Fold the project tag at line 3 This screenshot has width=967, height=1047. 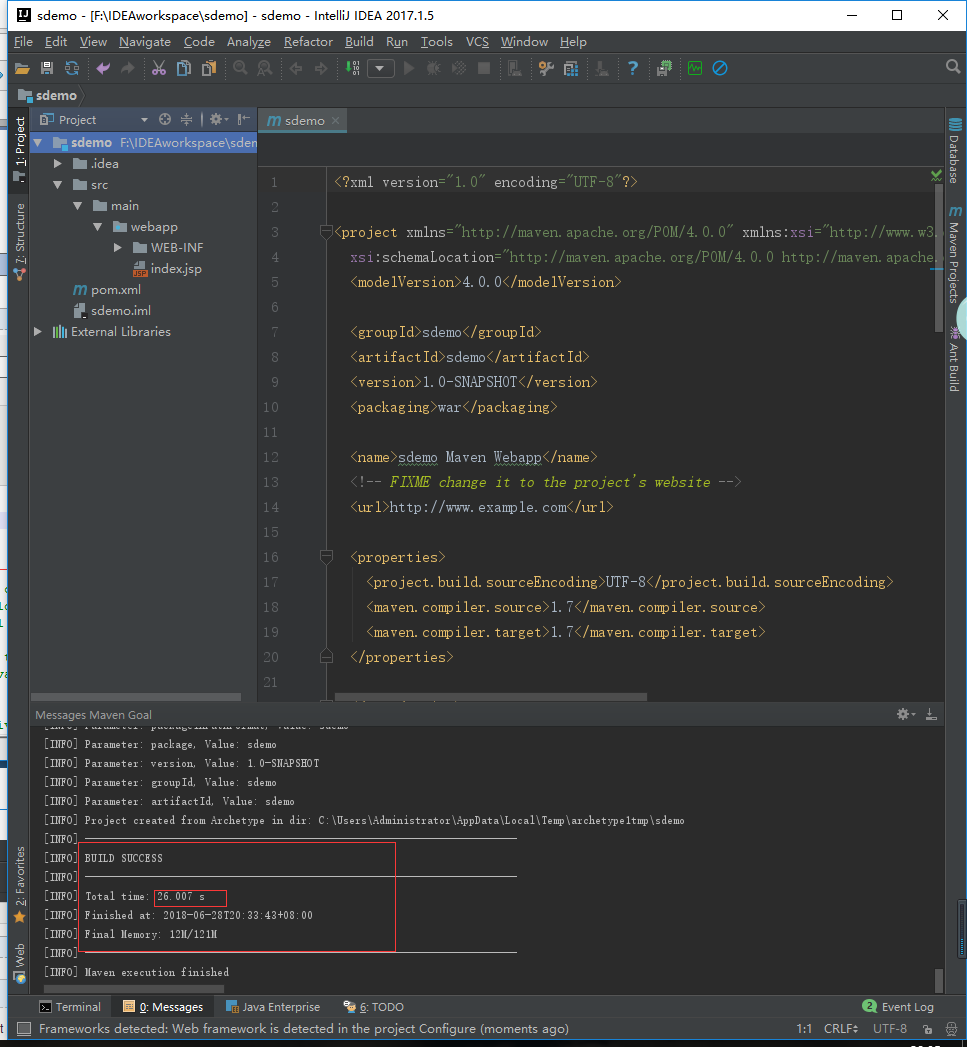click(x=327, y=232)
